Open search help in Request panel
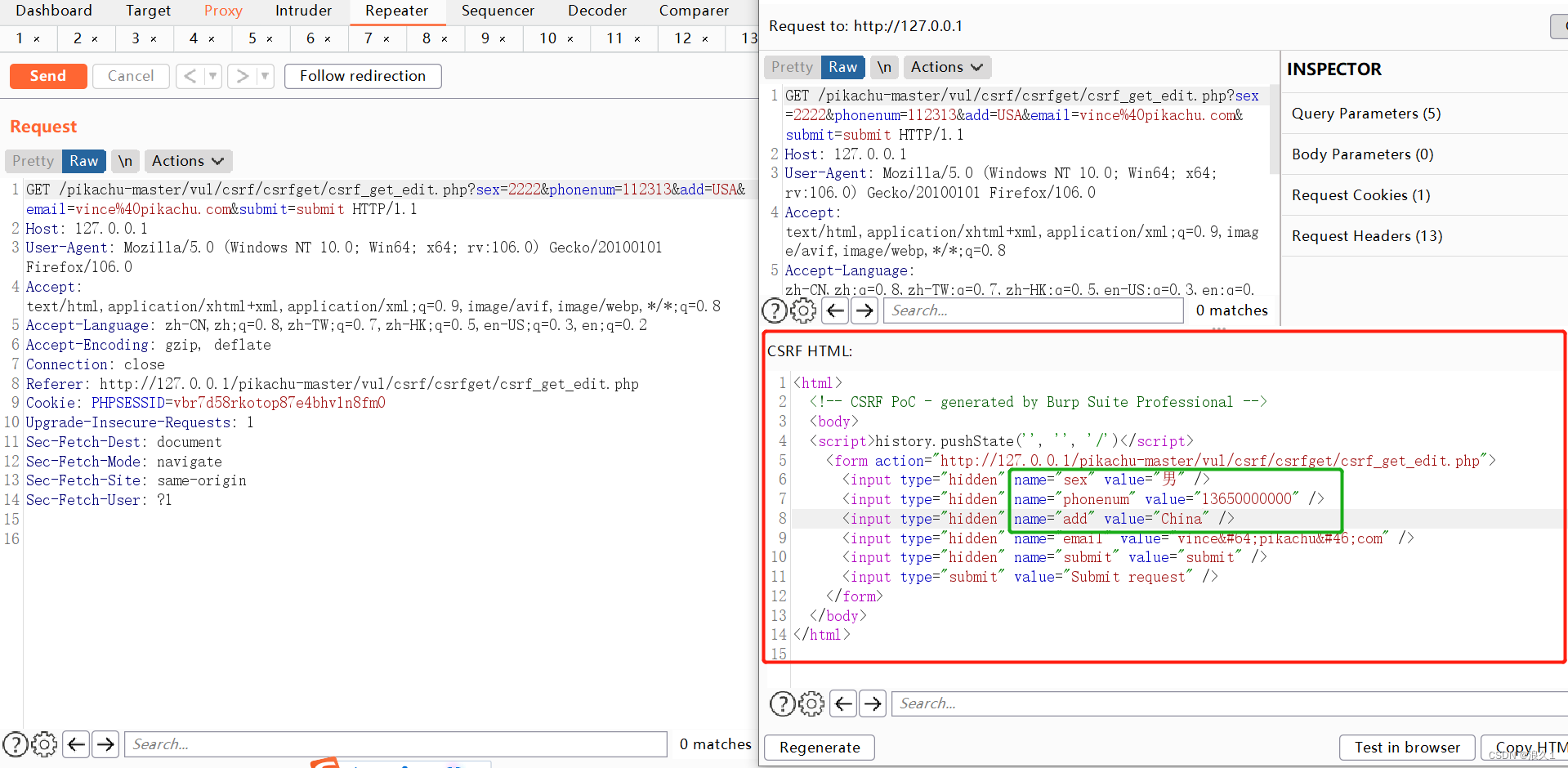This screenshot has height=768, width=1568. click(15, 744)
